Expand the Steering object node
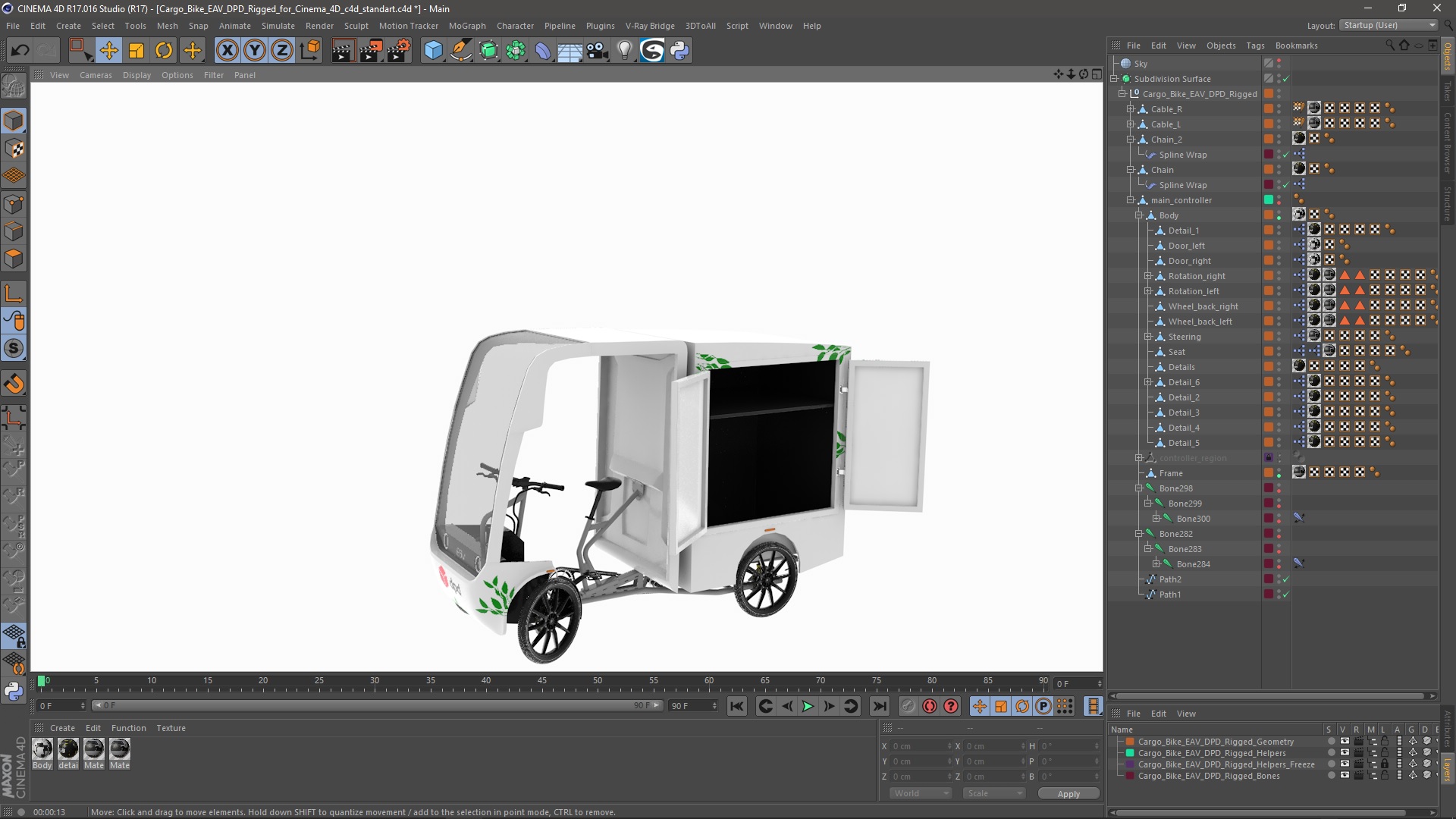This screenshot has width=1456, height=819. 1148,337
